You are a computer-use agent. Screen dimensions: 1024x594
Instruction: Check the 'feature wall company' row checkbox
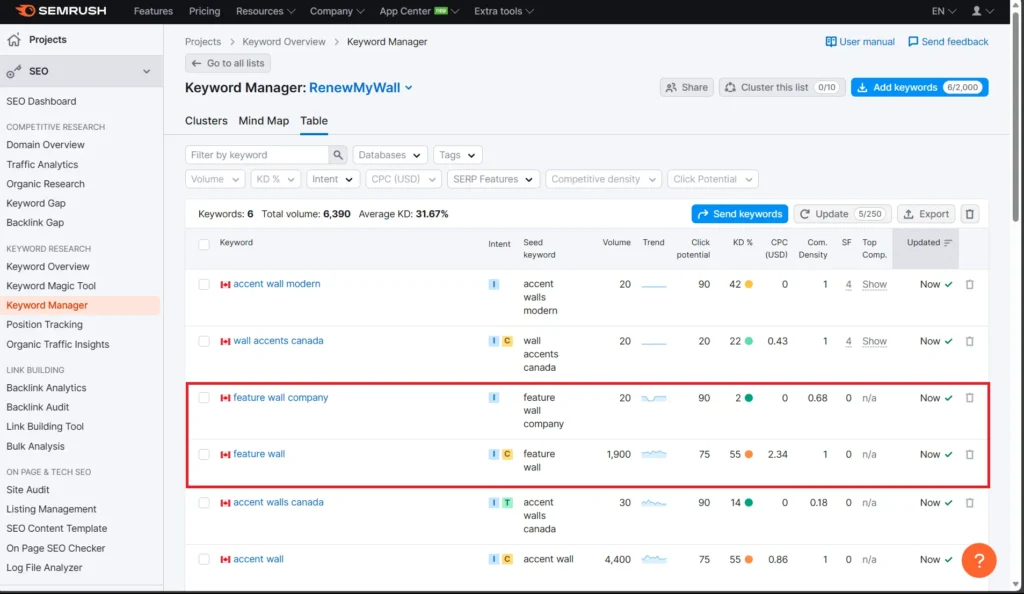(204, 398)
